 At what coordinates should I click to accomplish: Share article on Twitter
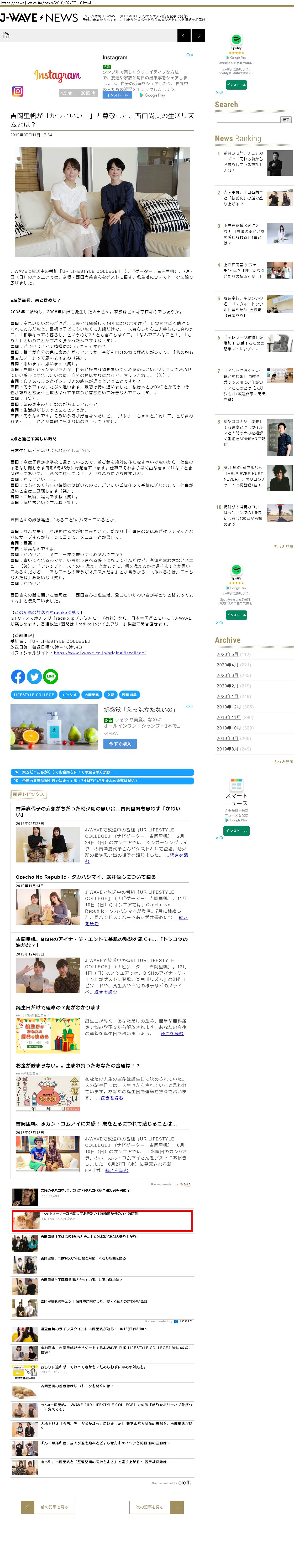pos(35,676)
